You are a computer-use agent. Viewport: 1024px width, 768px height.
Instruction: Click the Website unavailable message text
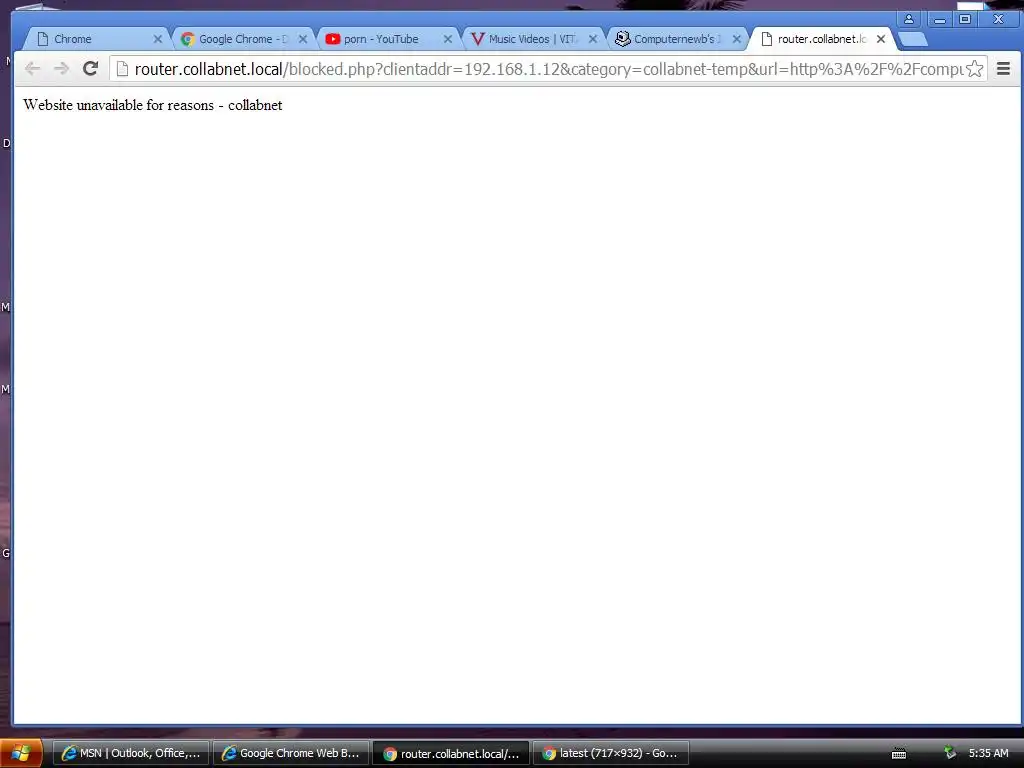pos(153,105)
